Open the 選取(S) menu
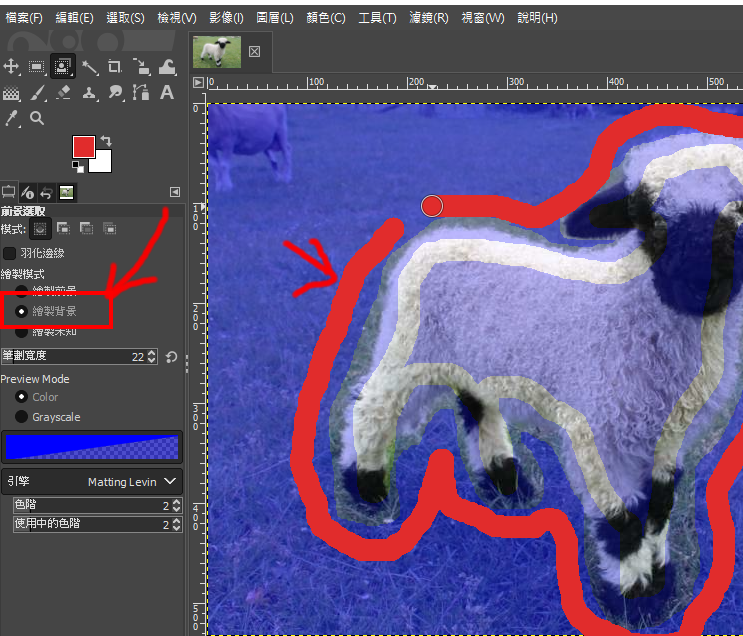743x636 pixels. click(x=125, y=18)
